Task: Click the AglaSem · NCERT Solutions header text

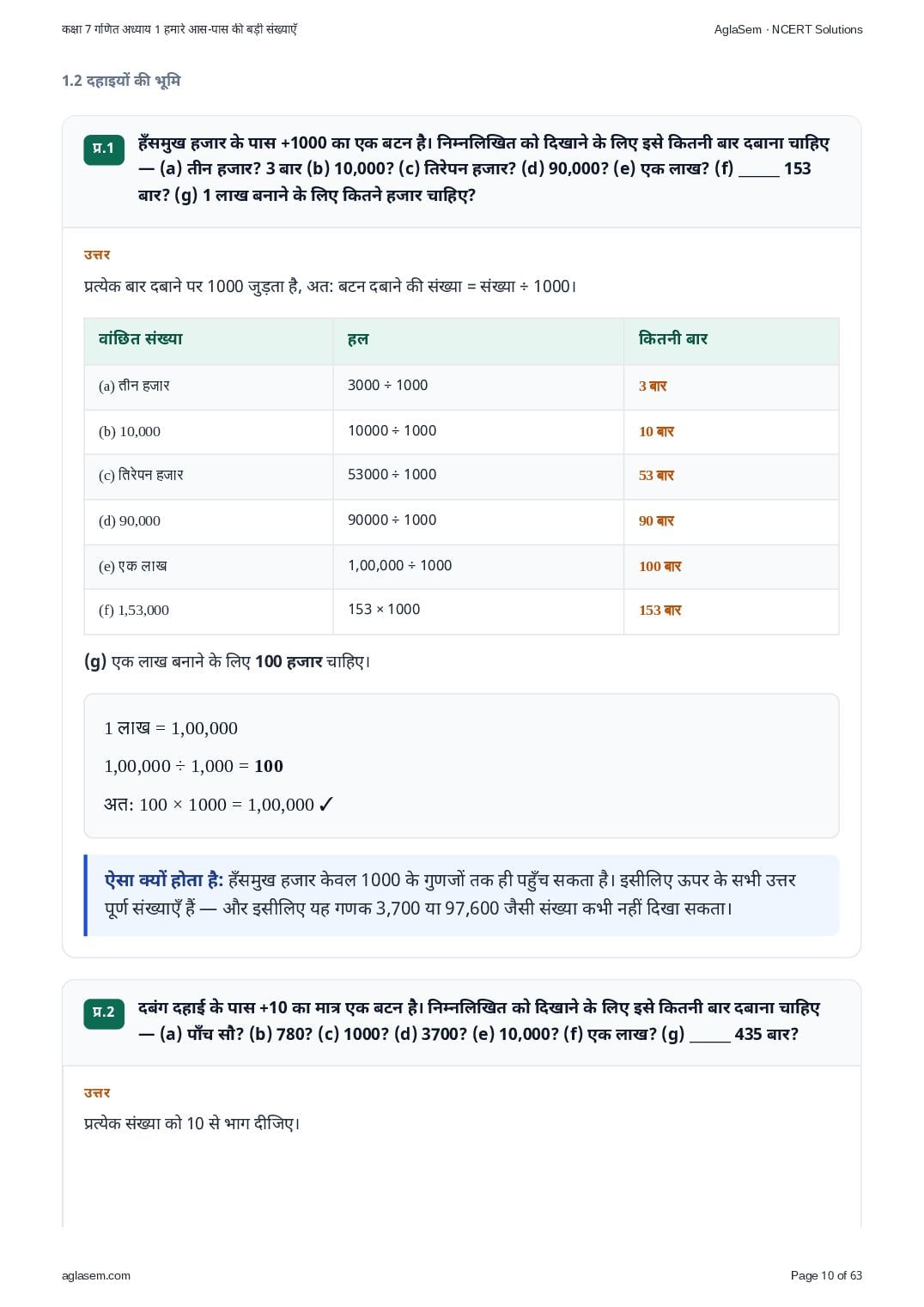Action: tap(787, 29)
